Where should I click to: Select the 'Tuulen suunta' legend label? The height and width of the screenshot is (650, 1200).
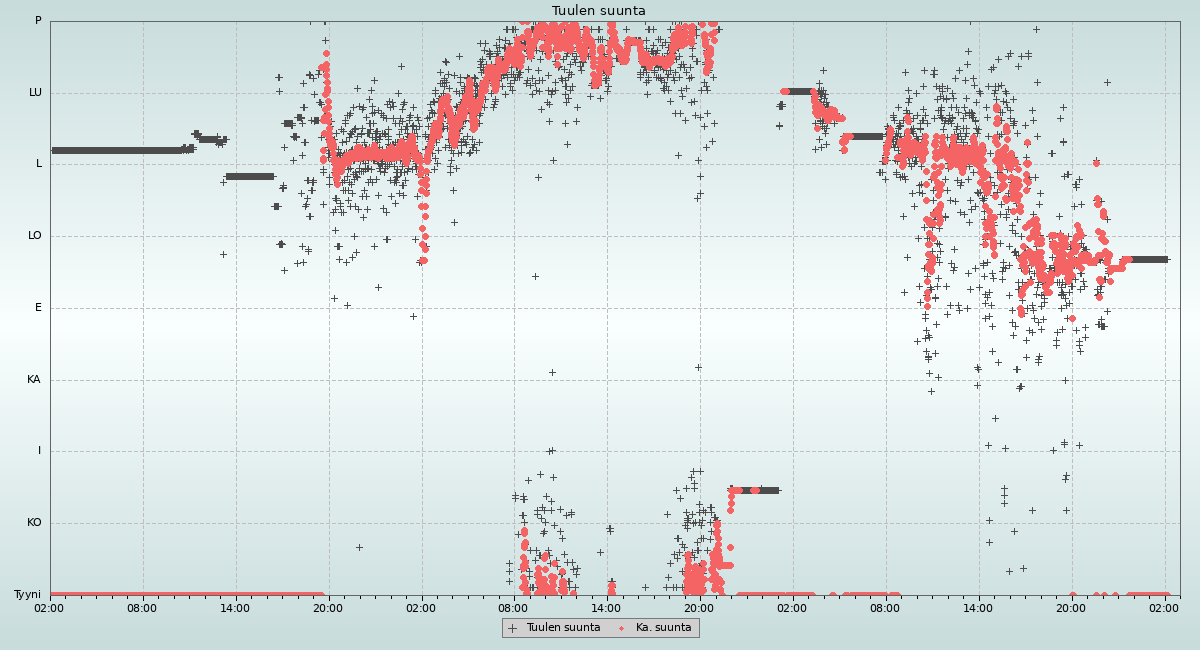pyautogui.click(x=563, y=628)
